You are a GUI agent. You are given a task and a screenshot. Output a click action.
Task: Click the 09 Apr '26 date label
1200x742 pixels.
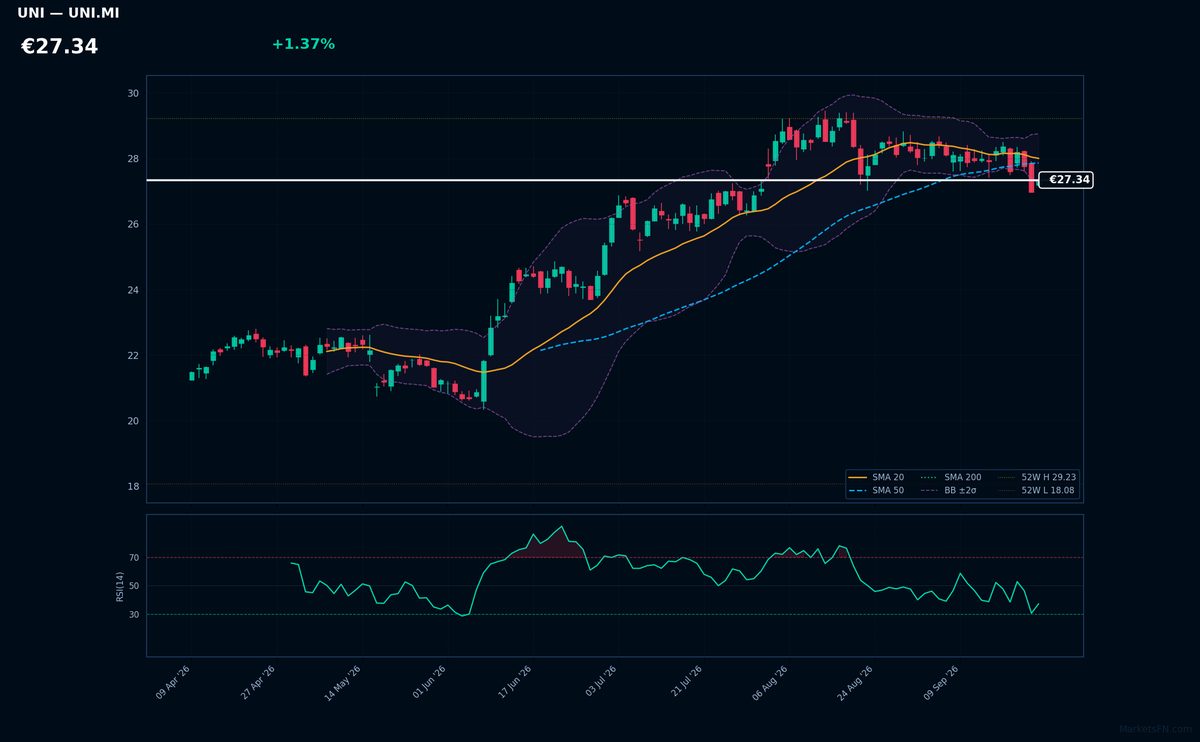tap(173, 683)
